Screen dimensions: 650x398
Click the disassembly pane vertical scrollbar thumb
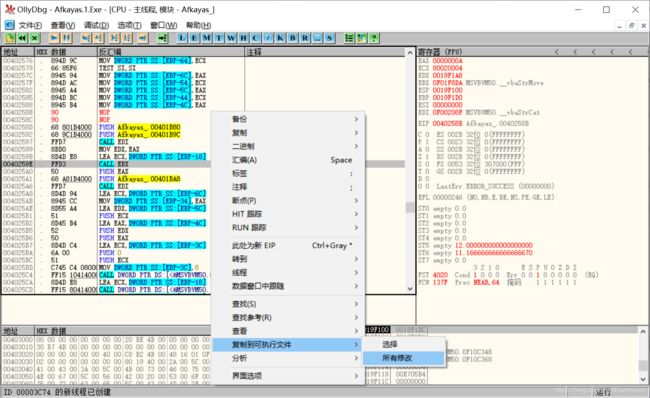tap(410, 207)
